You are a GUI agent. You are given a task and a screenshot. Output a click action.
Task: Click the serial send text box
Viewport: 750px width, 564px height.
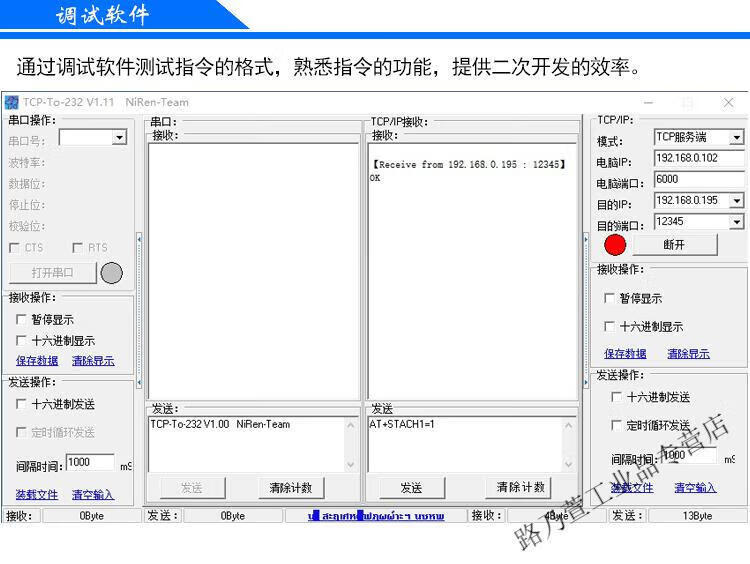tap(247, 445)
